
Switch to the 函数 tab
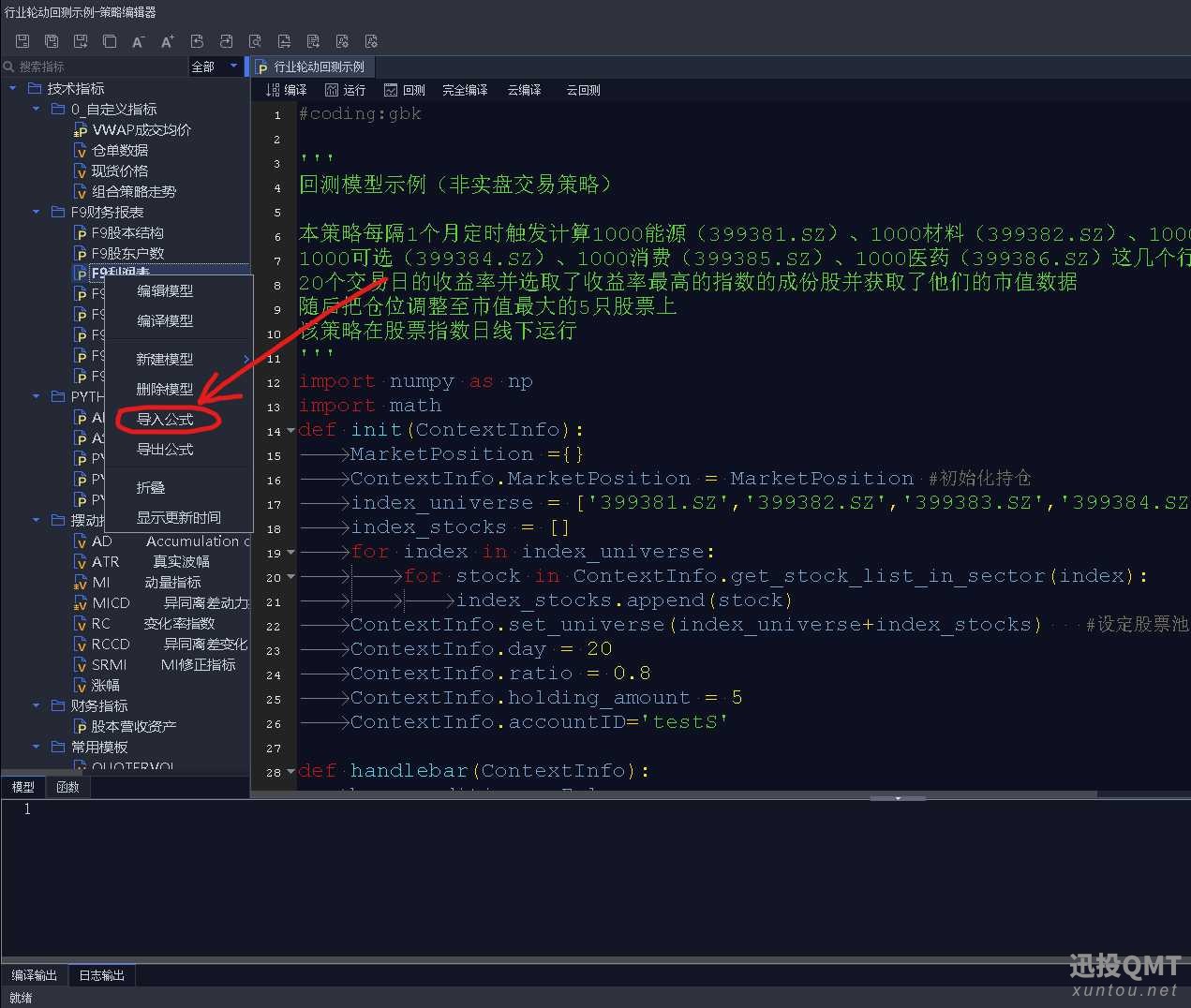click(x=67, y=787)
